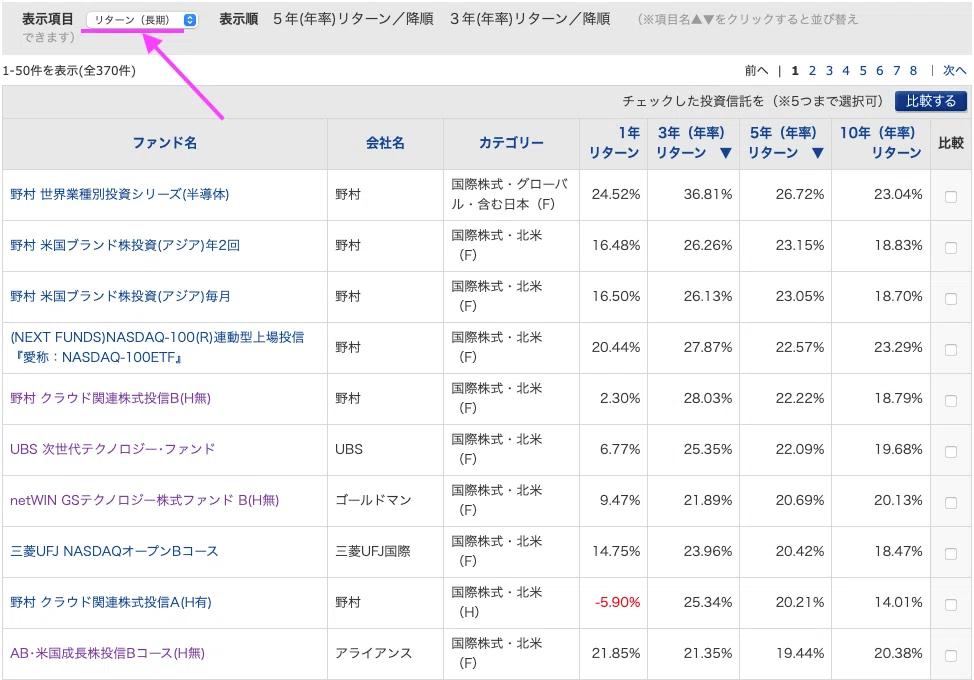Click the negative -5.90% return value
974x680 pixels.
pos(617,602)
